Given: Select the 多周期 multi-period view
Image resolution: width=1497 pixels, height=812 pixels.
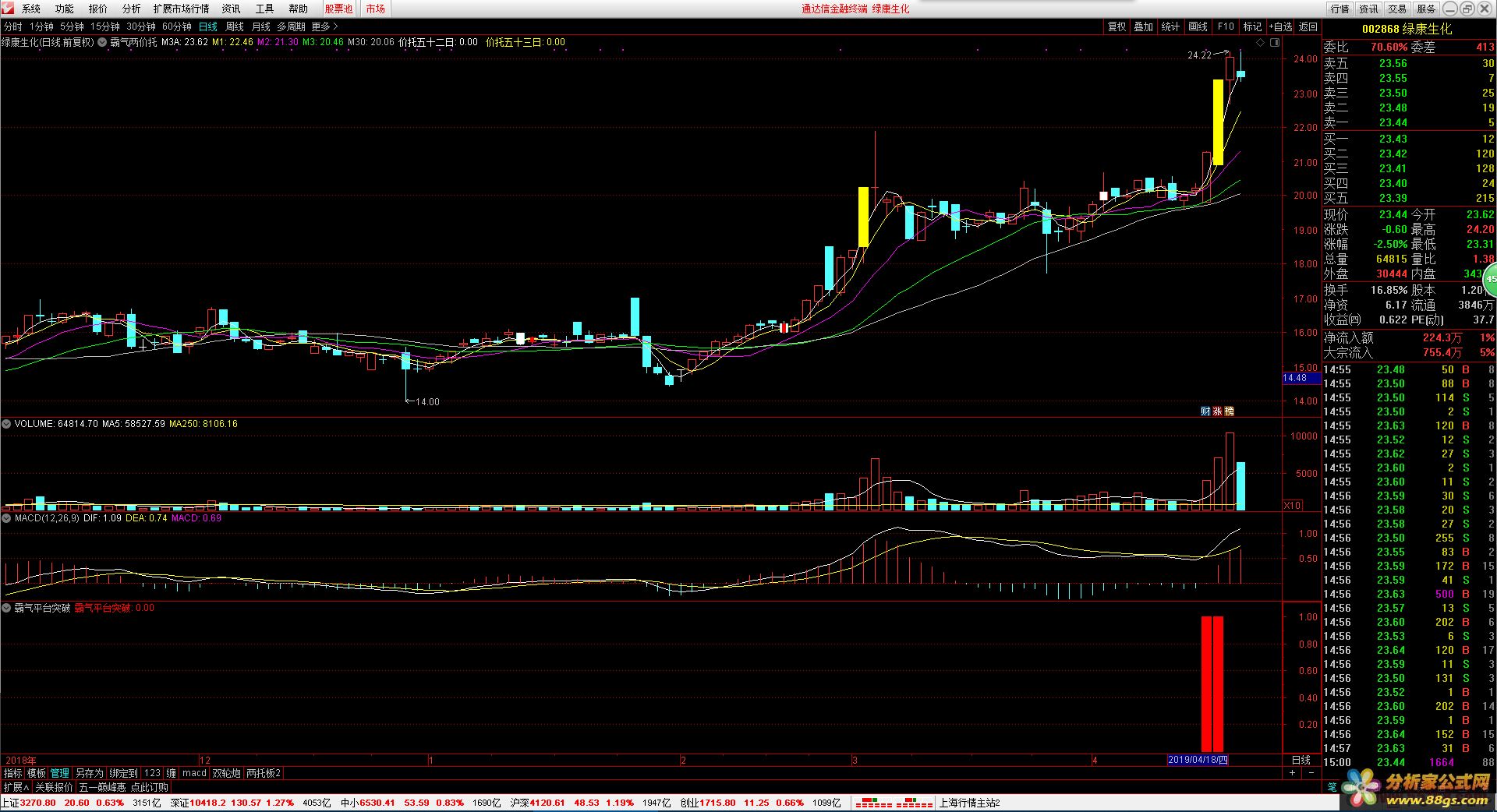Looking at the screenshot, I should pos(292,26).
